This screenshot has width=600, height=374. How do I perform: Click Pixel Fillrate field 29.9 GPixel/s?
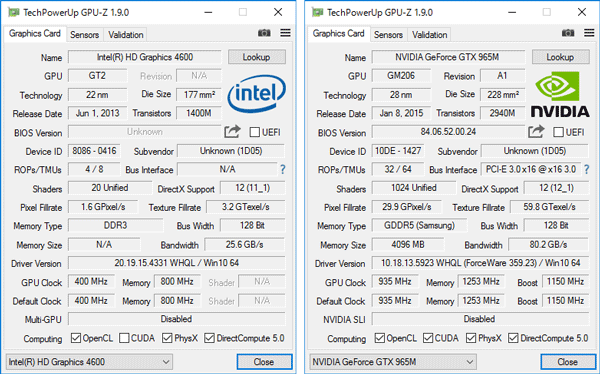(x=406, y=207)
